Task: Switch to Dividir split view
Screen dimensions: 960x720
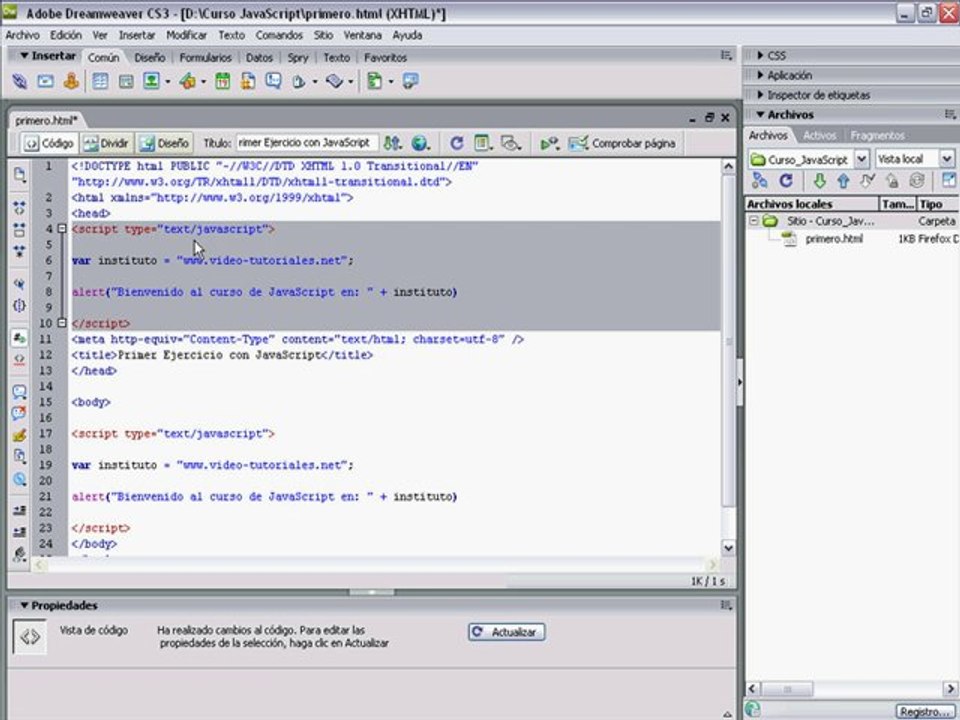Action: [107, 143]
